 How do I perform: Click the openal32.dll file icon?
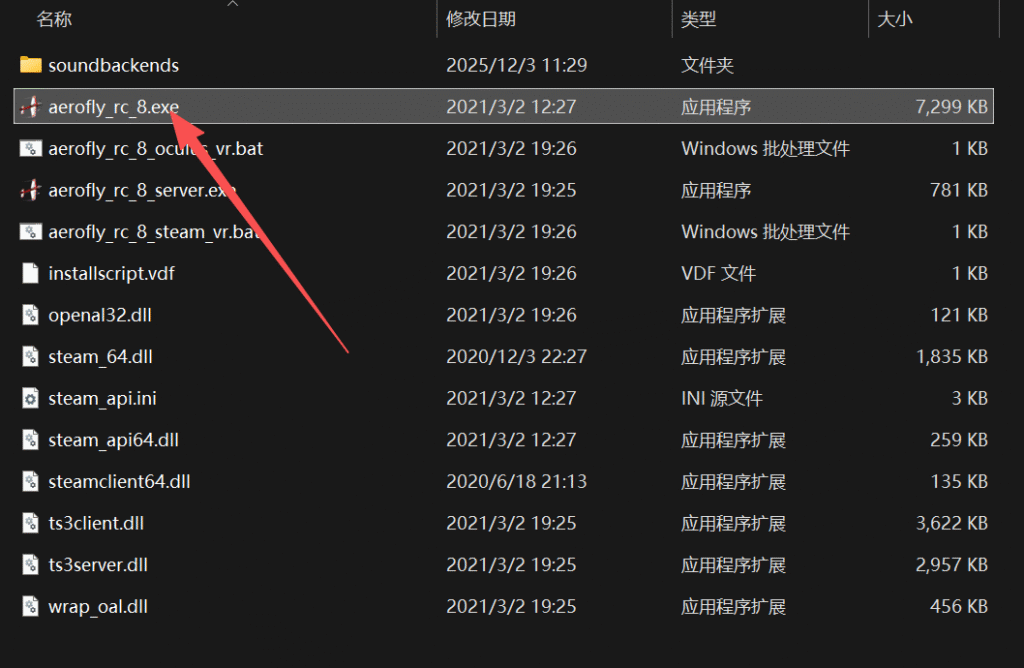(30, 315)
